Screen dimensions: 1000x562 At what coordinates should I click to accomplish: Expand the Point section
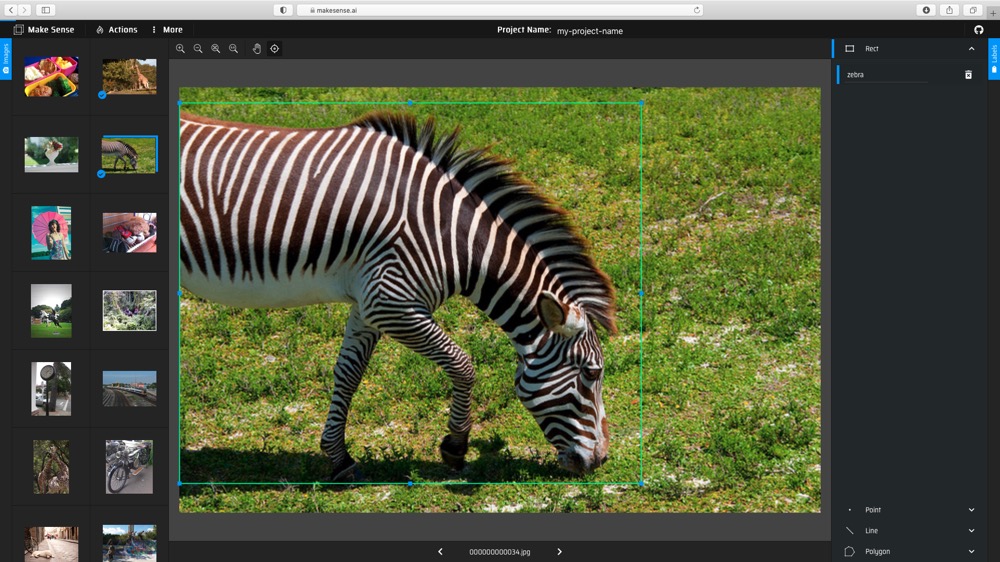tap(971, 510)
